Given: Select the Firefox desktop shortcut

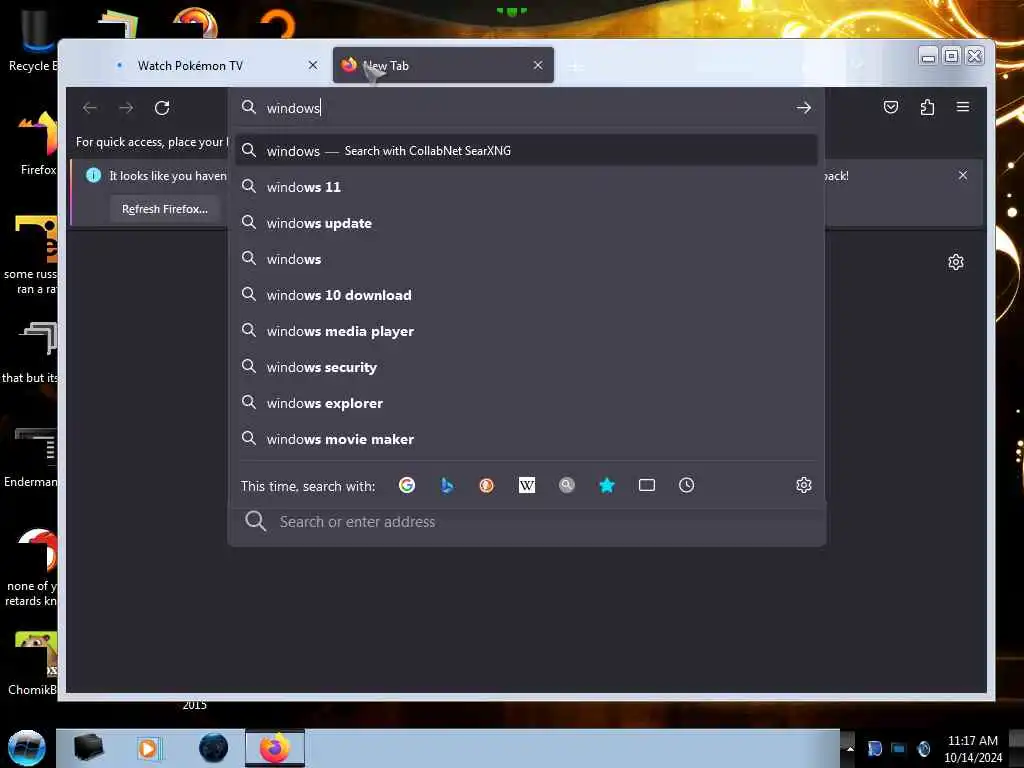Looking at the screenshot, I should click(x=38, y=144).
